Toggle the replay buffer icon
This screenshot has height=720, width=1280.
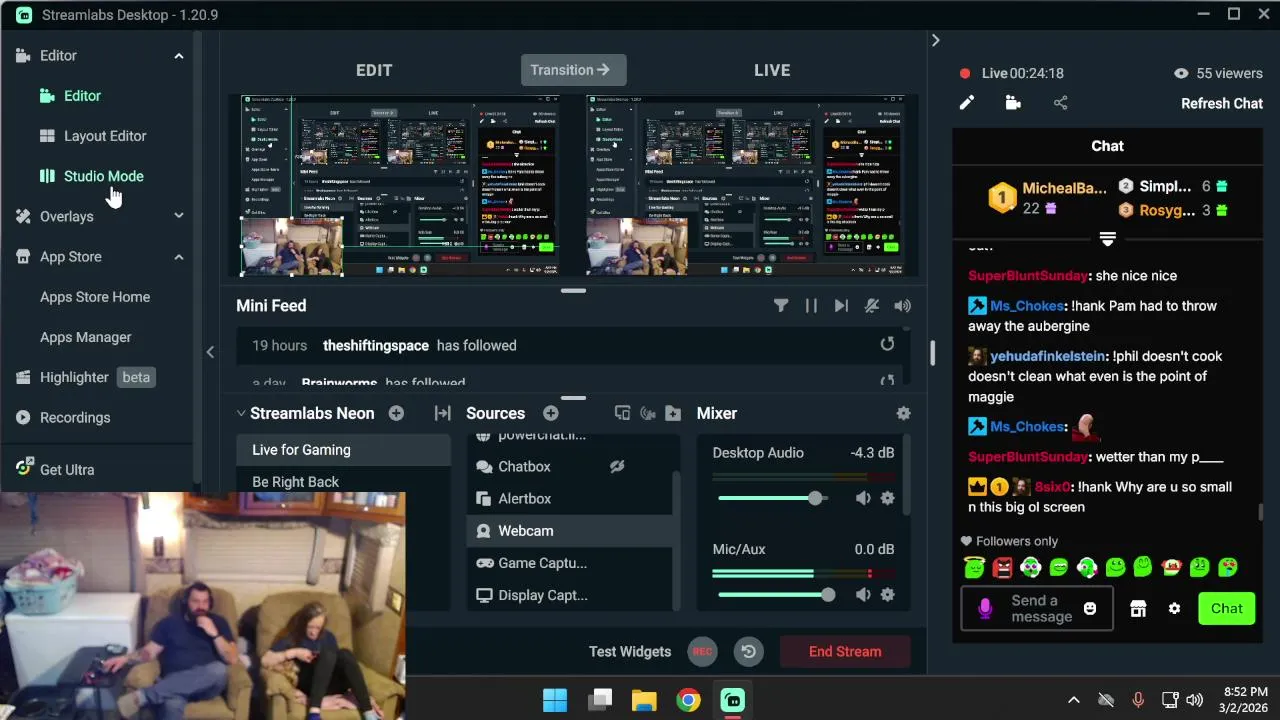point(748,652)
